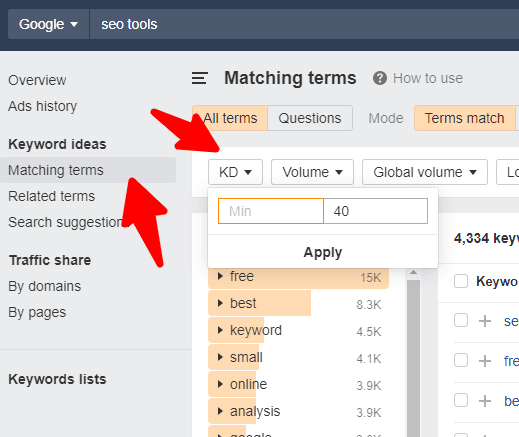Screen dimensions: 519x437
Task: Click plus icon on the 'se…' row
Action: click(x=485, y=321)
